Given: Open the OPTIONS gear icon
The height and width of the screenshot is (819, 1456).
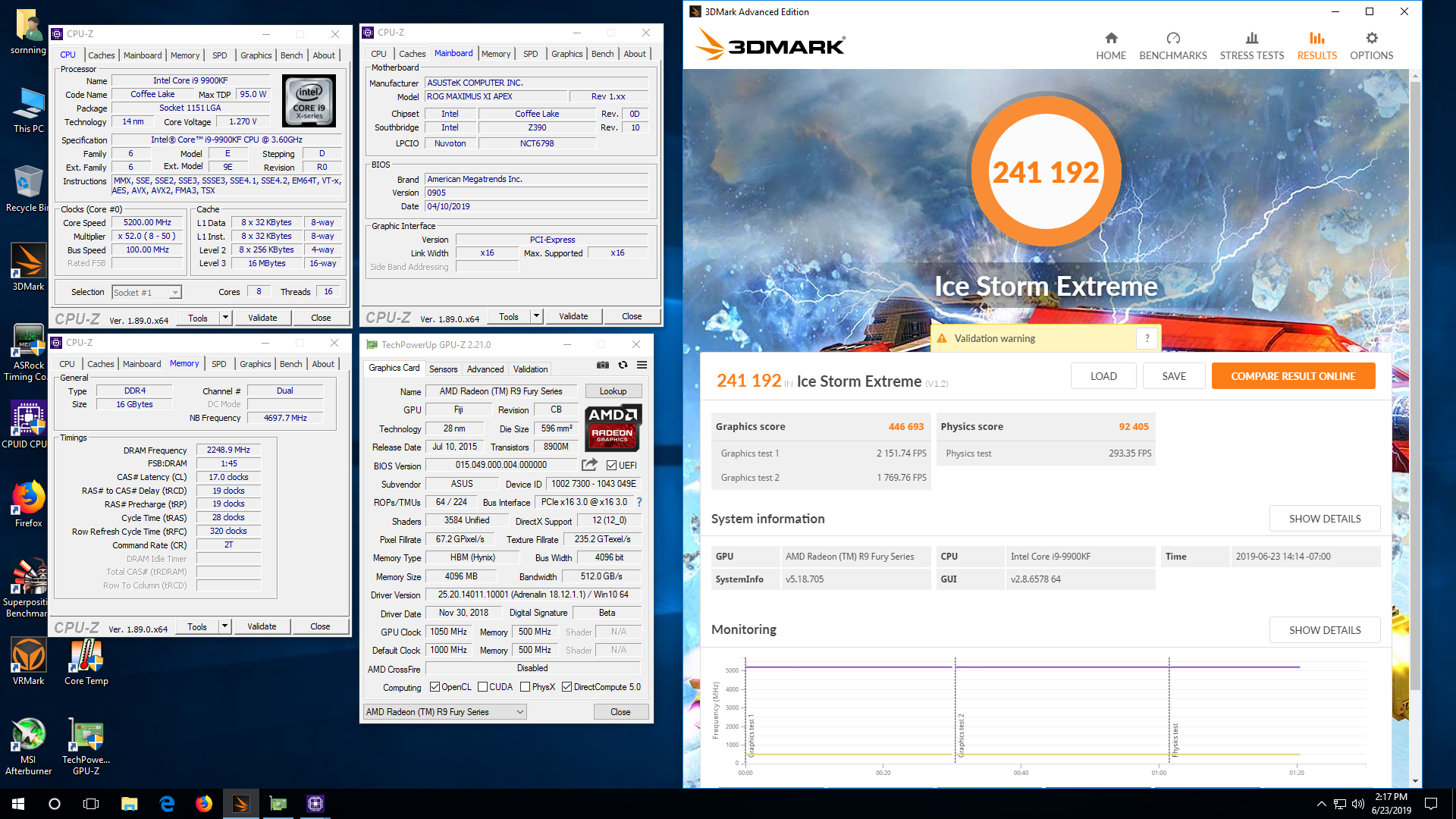Looking at the screenshot, I should (x=1372, y=38).
